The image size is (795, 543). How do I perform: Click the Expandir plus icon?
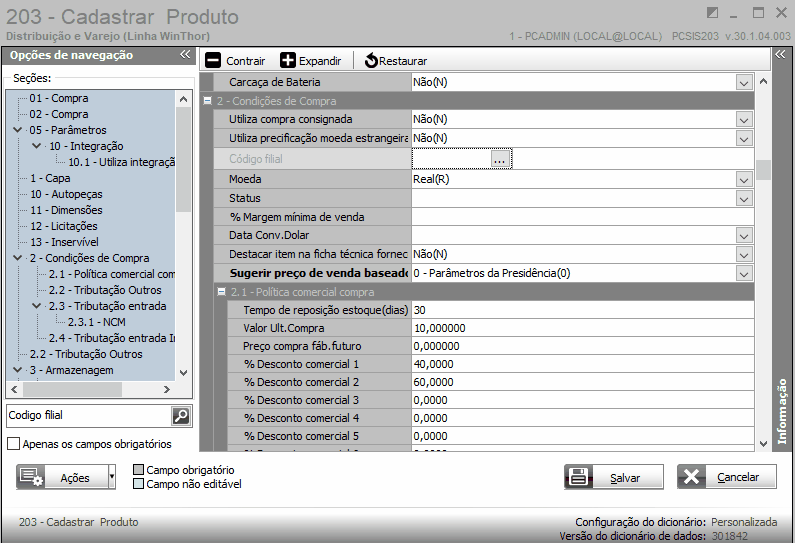pyautogui.click(x=287, y=60)
